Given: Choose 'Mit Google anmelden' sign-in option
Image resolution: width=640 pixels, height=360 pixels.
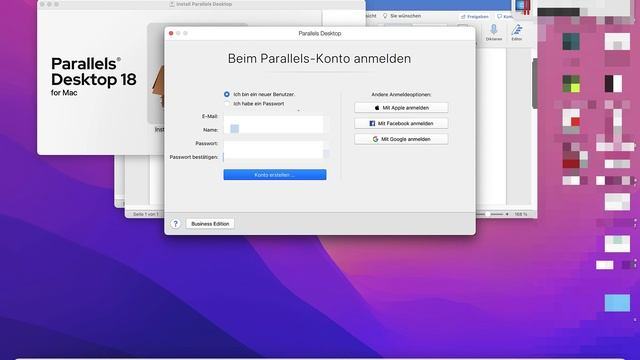Looking at the screenshot, I should pos(401,139).
